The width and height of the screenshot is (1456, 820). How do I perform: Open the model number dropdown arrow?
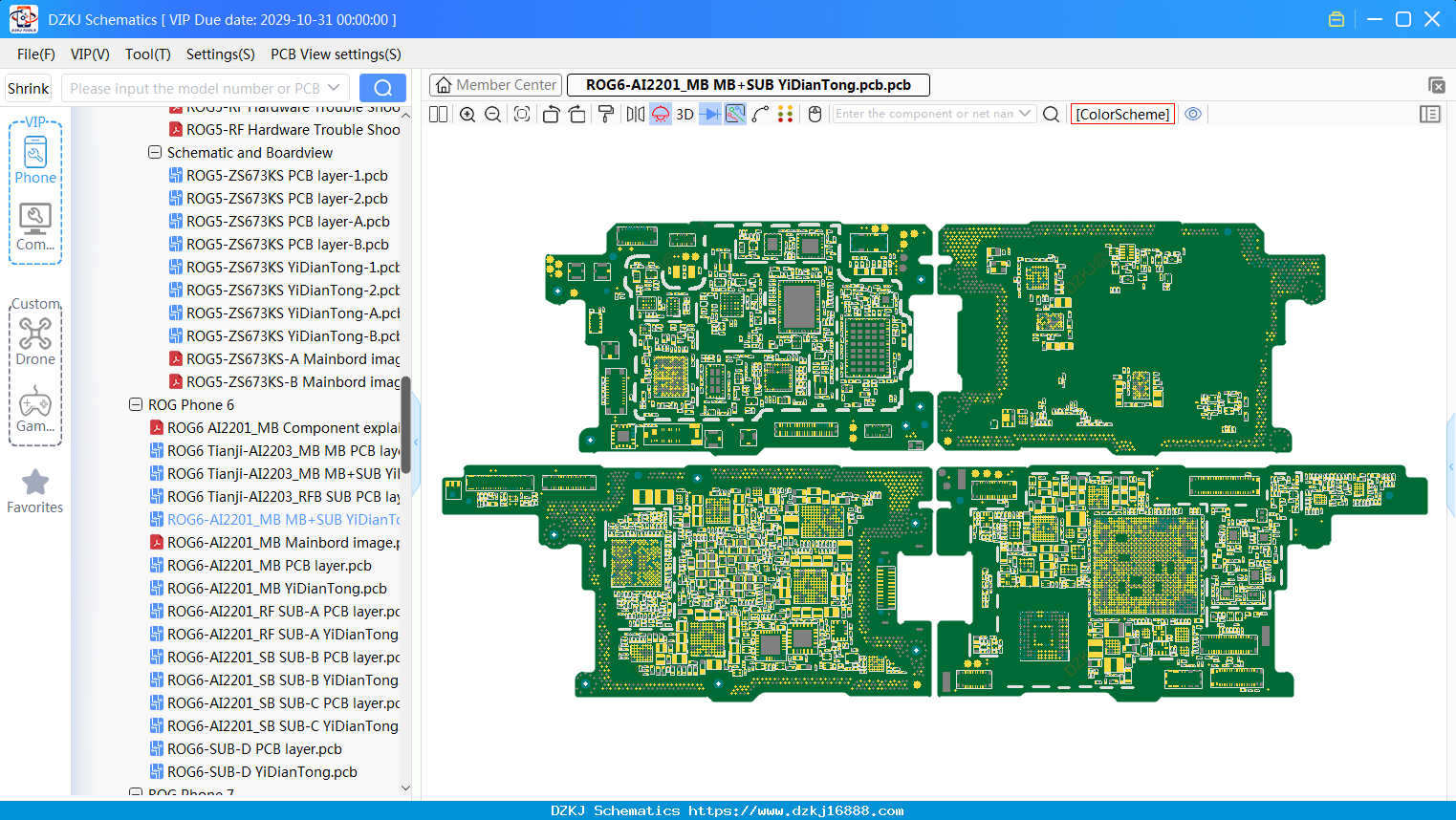coord(334,88)
